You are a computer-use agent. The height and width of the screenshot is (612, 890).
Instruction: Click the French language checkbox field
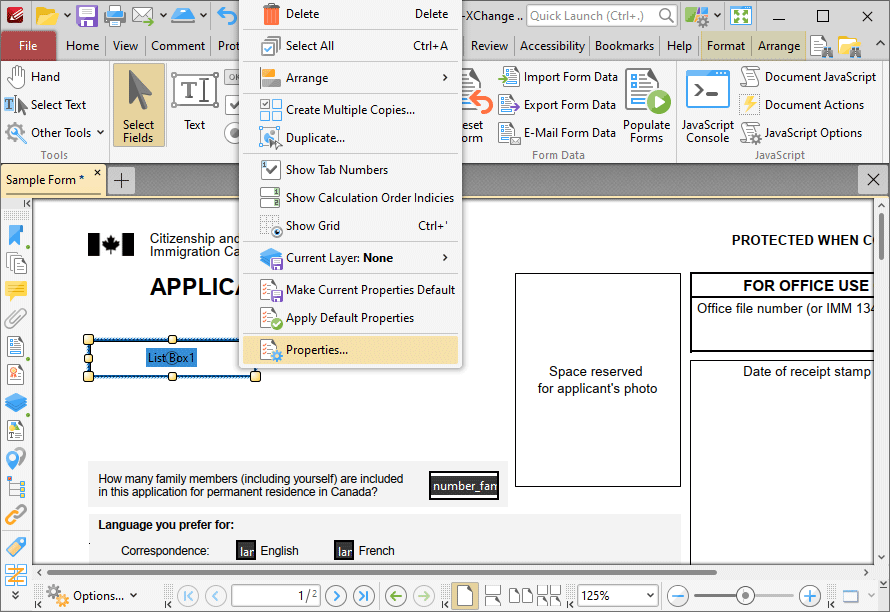coord(344,551)
